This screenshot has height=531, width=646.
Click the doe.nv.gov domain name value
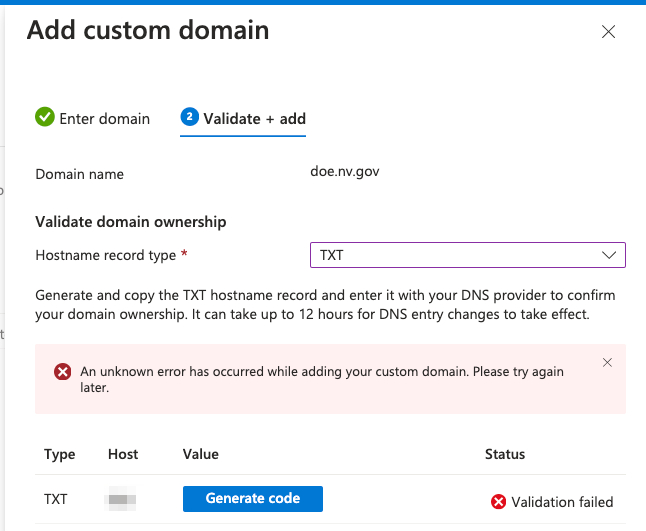(345, 171)
